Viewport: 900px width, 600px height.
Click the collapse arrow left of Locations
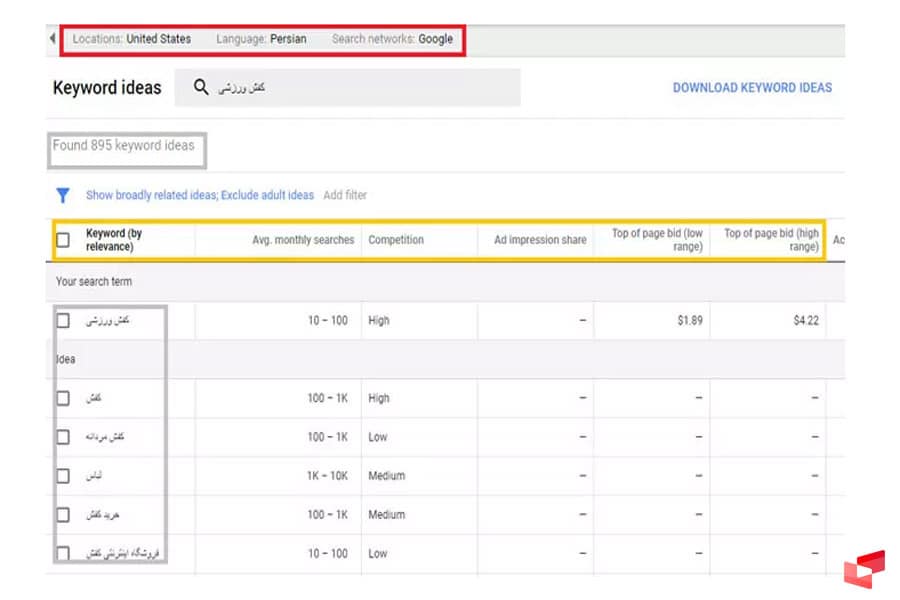(52, 39)
